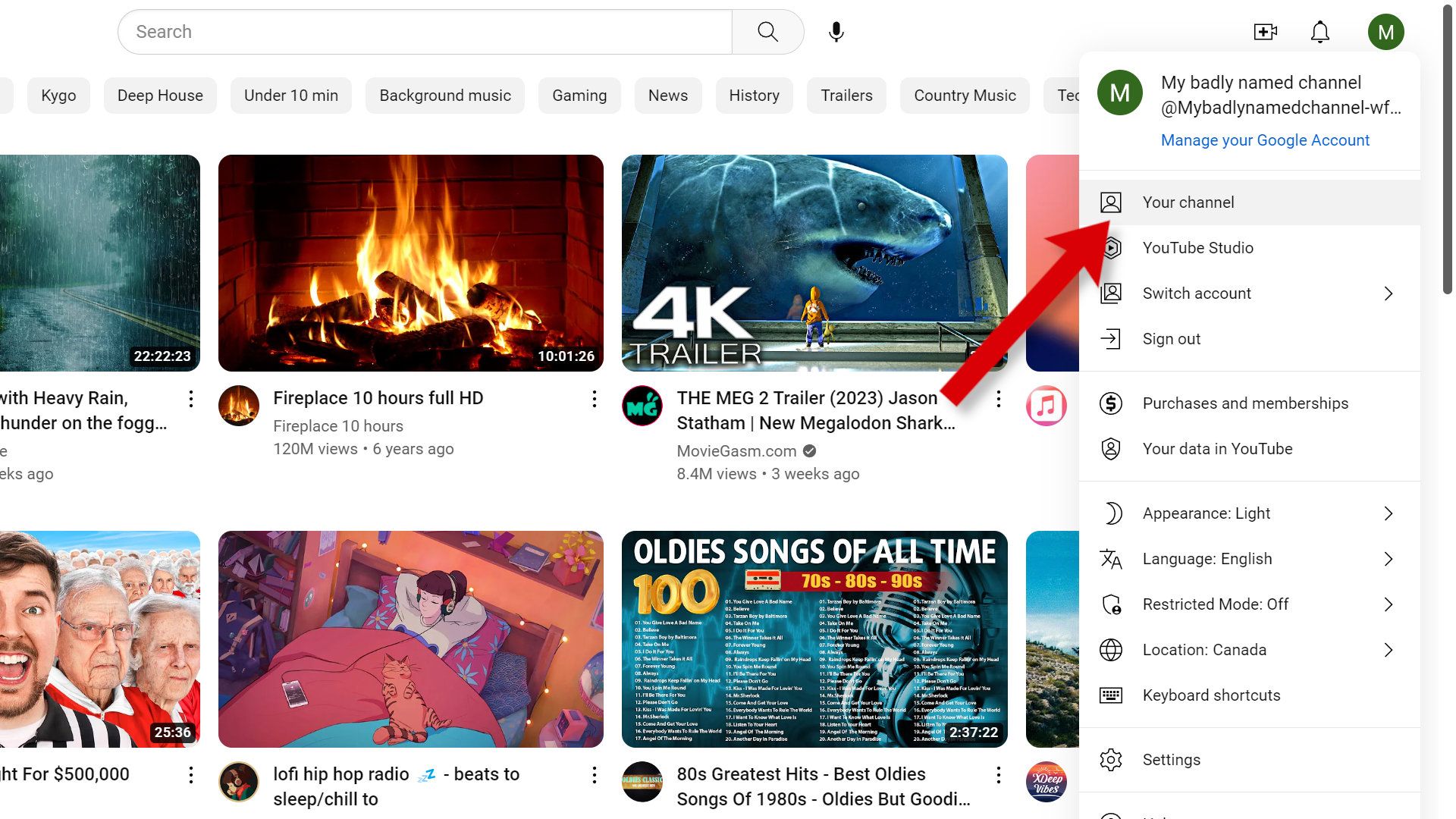Viewport: 1456px width, 819px height.
Task: Open Your data in YouTube
Action: tap(1217, 448)
